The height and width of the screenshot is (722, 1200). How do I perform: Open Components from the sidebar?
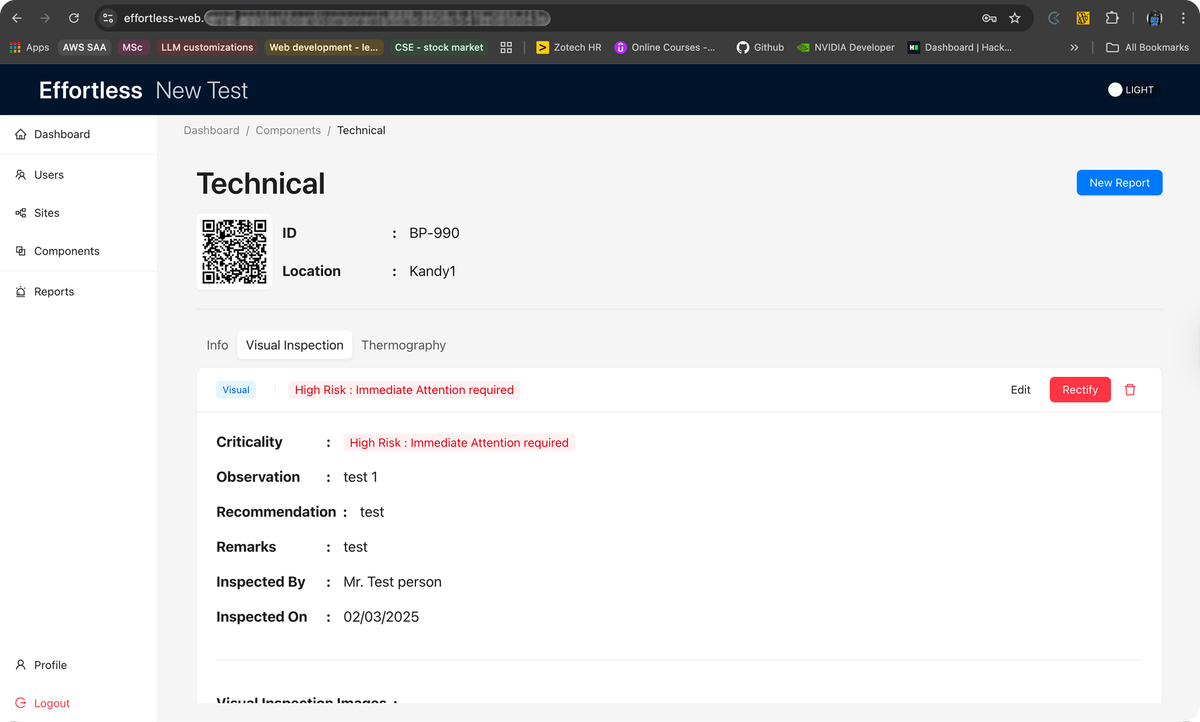[x=67, y=251]
